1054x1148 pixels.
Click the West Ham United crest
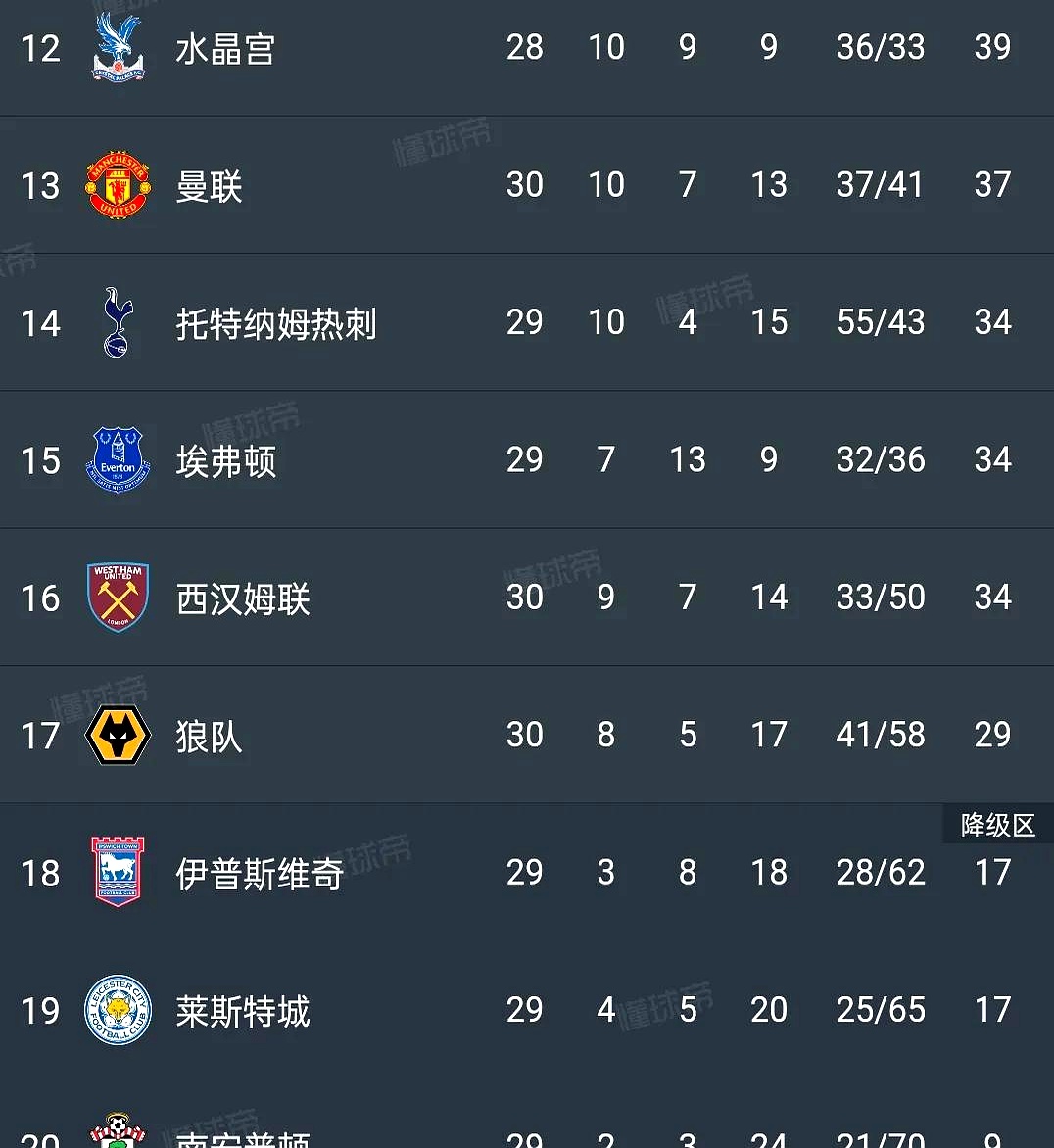tap(118, 598)
